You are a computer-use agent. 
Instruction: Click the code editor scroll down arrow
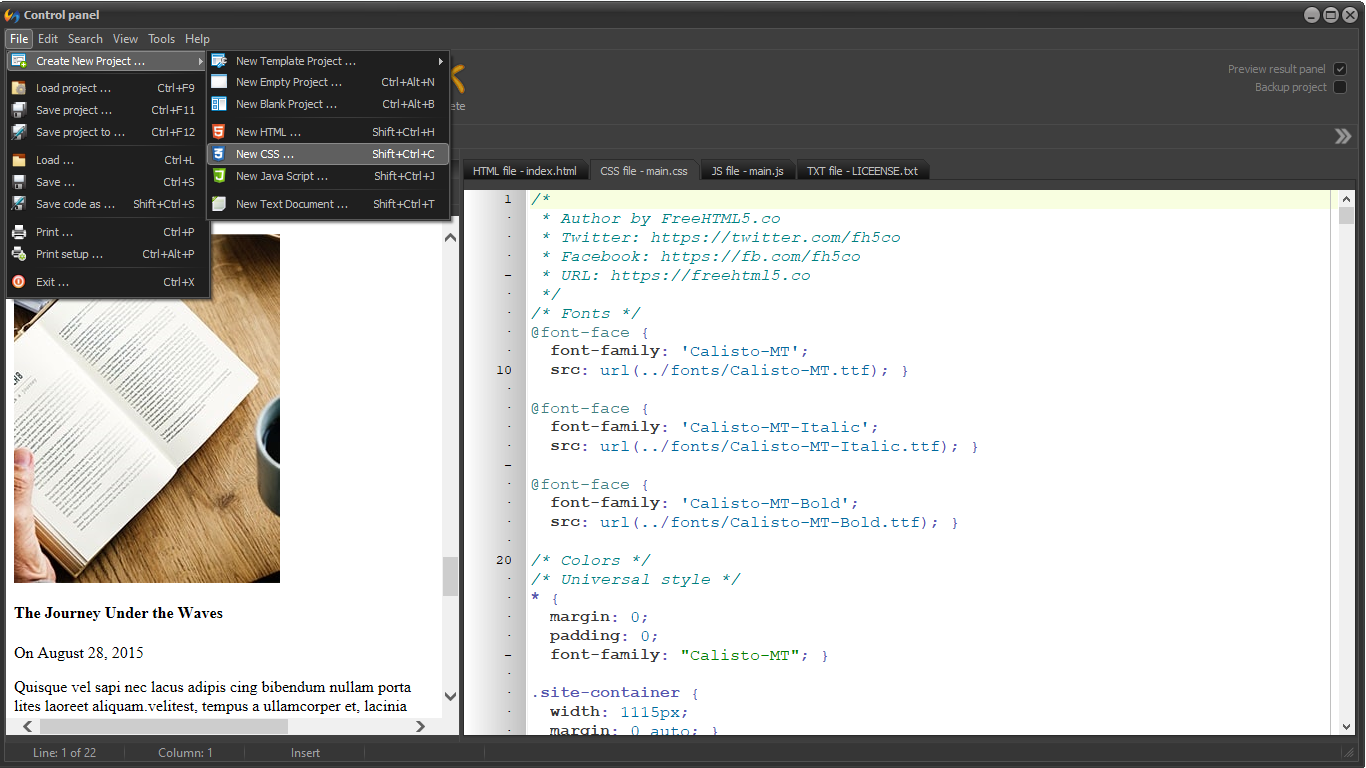coord(1346,727)
